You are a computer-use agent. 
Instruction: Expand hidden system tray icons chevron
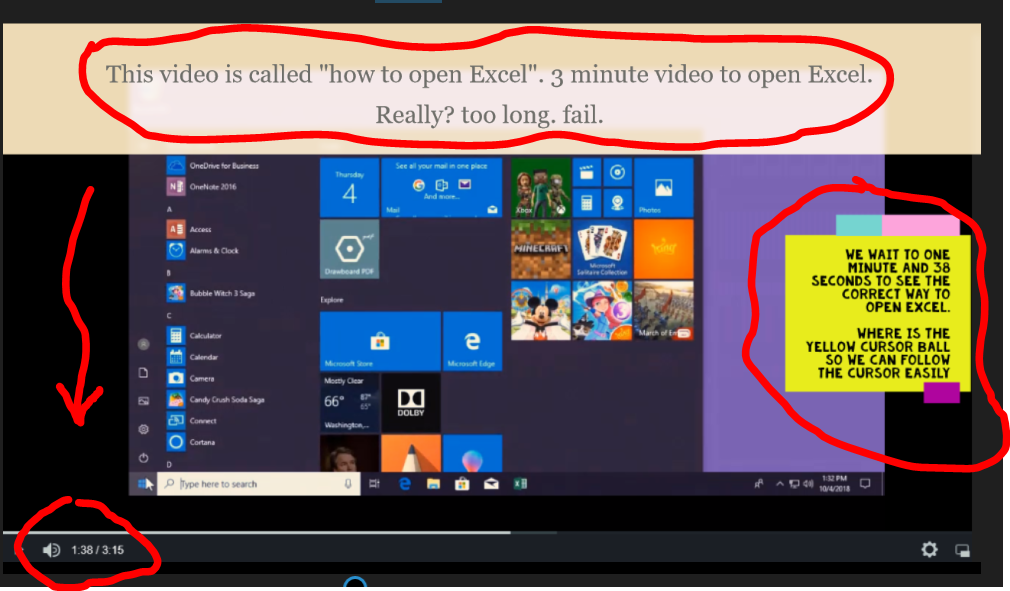779,484
